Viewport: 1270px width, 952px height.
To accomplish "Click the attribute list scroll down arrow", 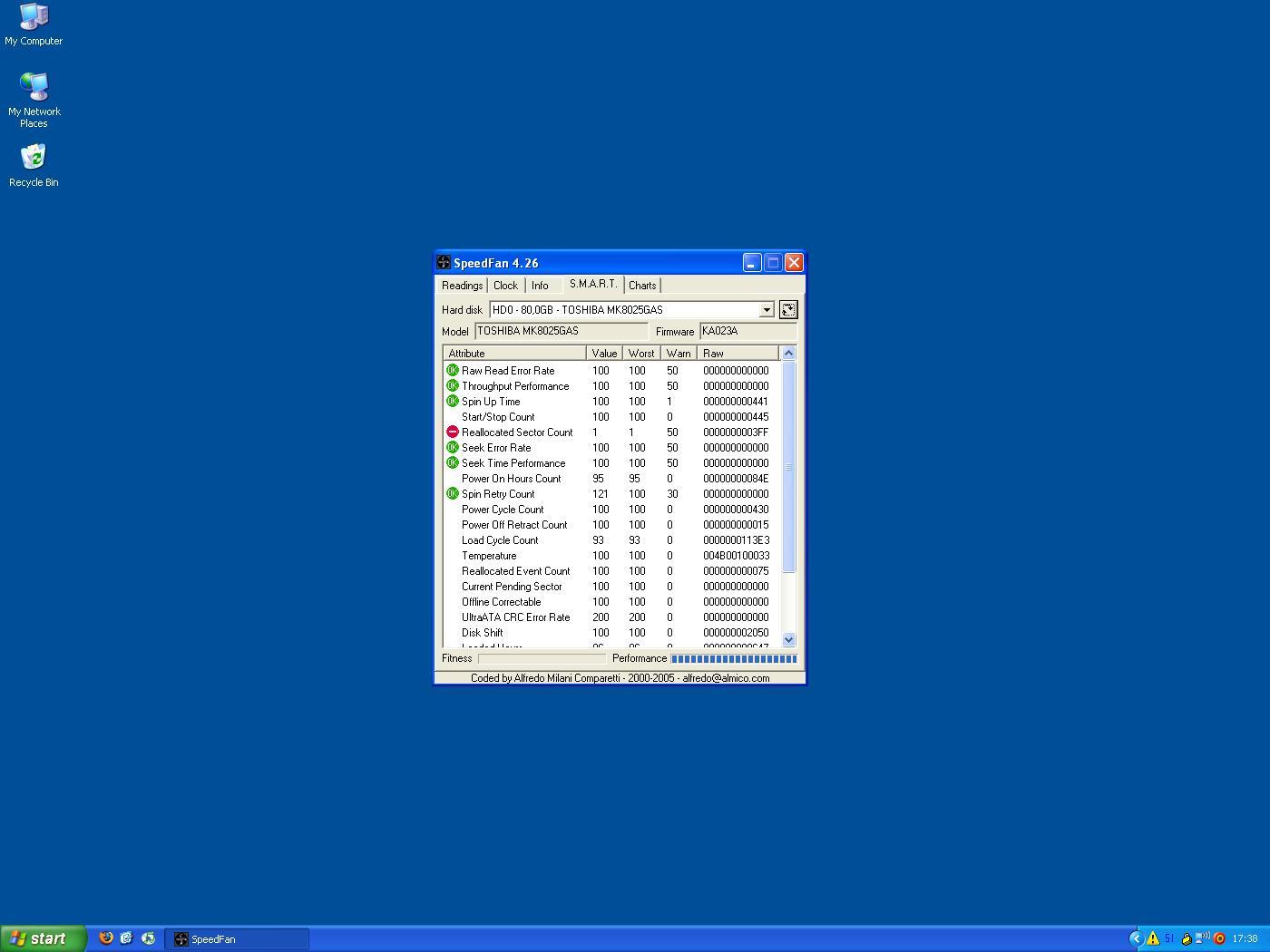I will click(788, 639).
